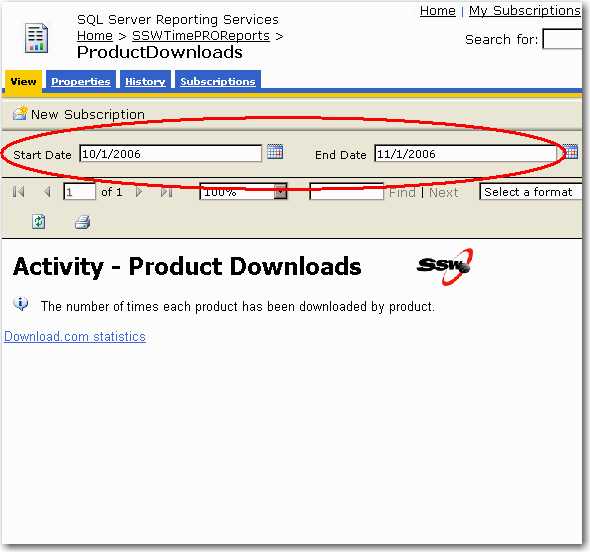Go to previous page arrow
This screenshot has width=590, height=552.
[47, 192]
